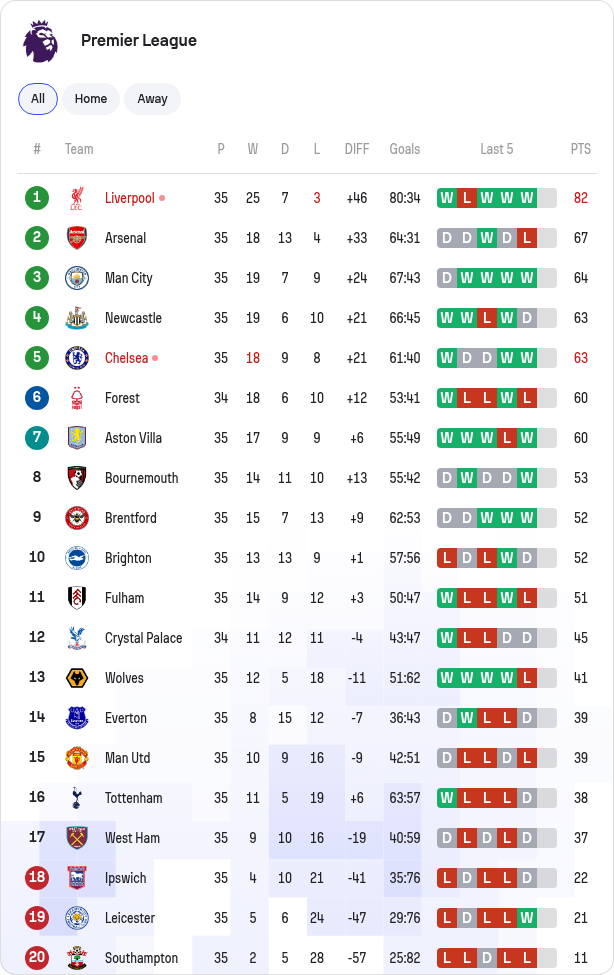Click the Tottenham cockerel crest
Screen dimensions: 614x975
click(77, 798)
